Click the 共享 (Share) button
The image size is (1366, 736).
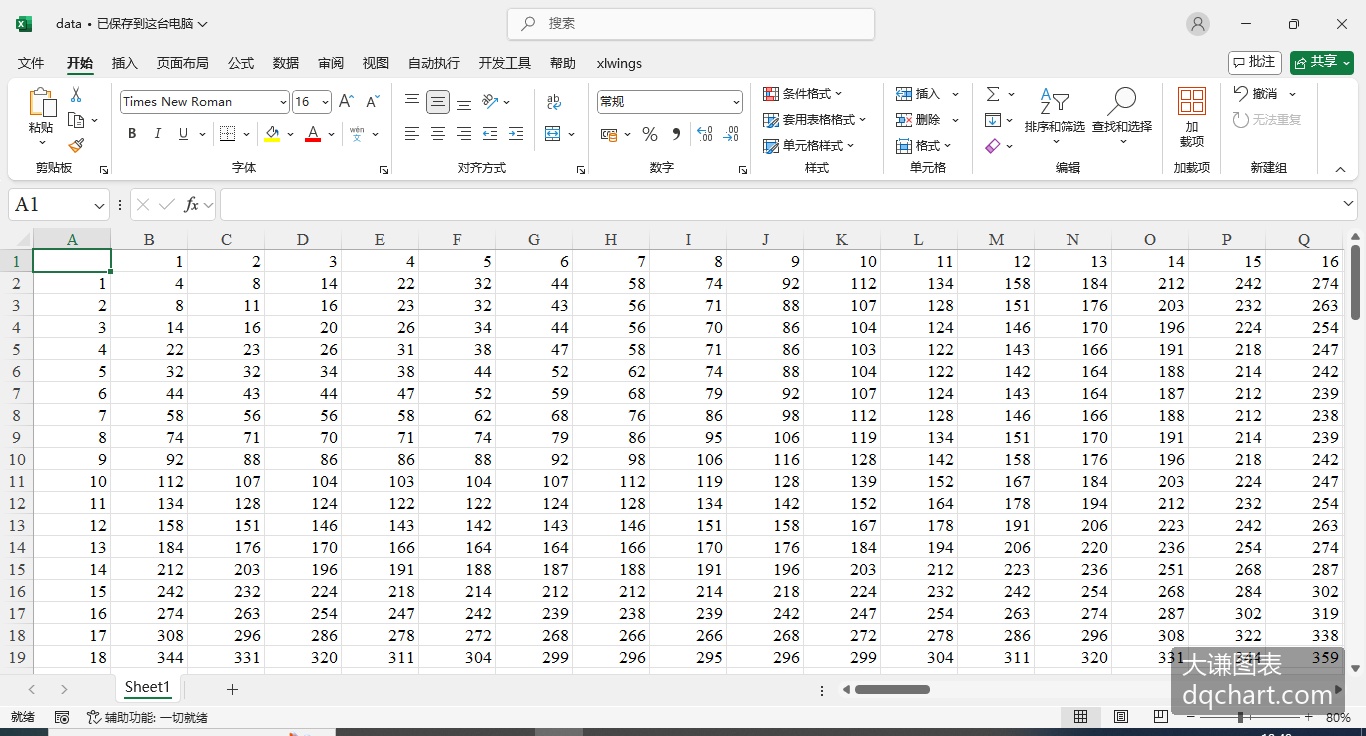(x=1321, y=62)
